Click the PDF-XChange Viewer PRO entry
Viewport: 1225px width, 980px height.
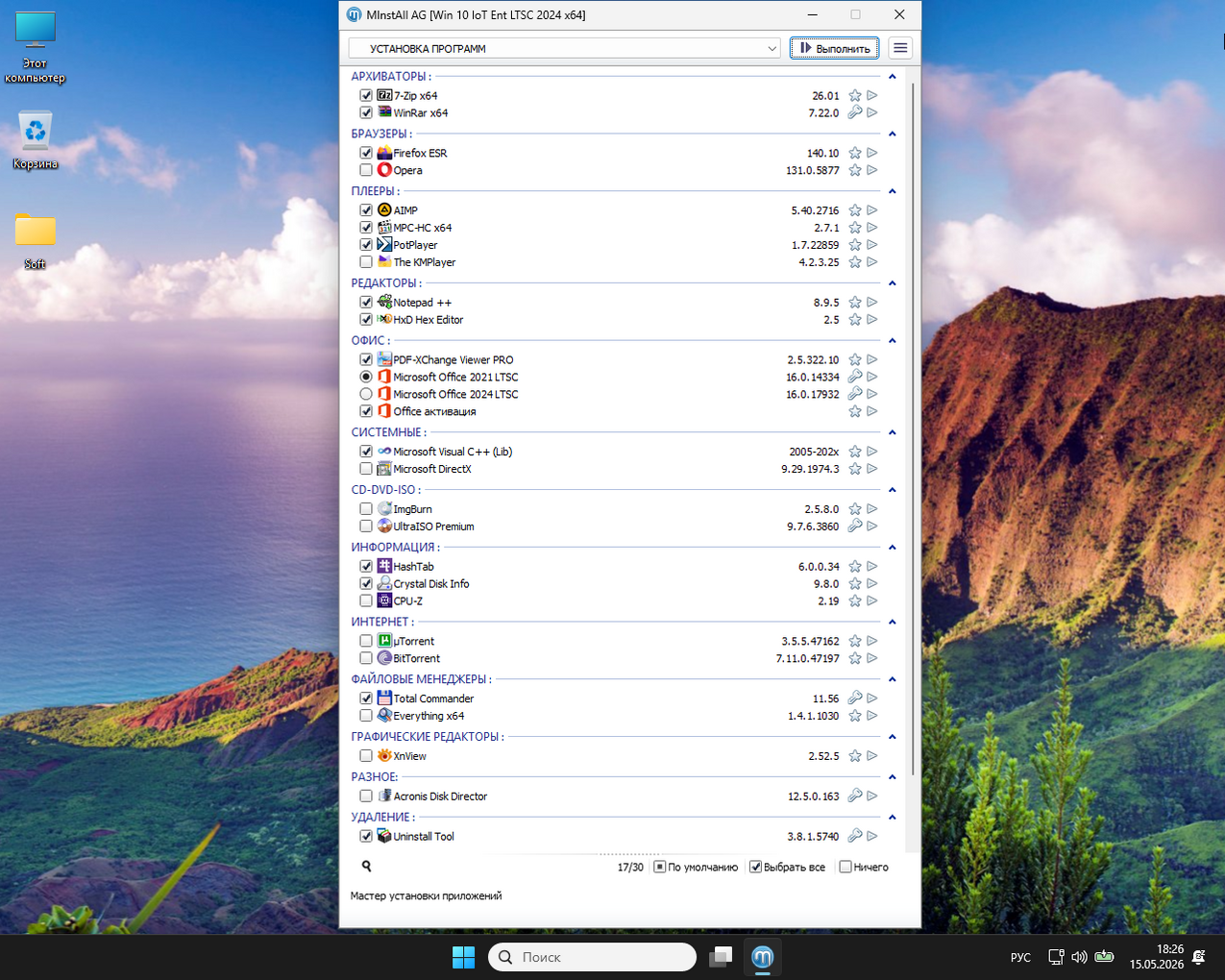click(x=453, y=359)
